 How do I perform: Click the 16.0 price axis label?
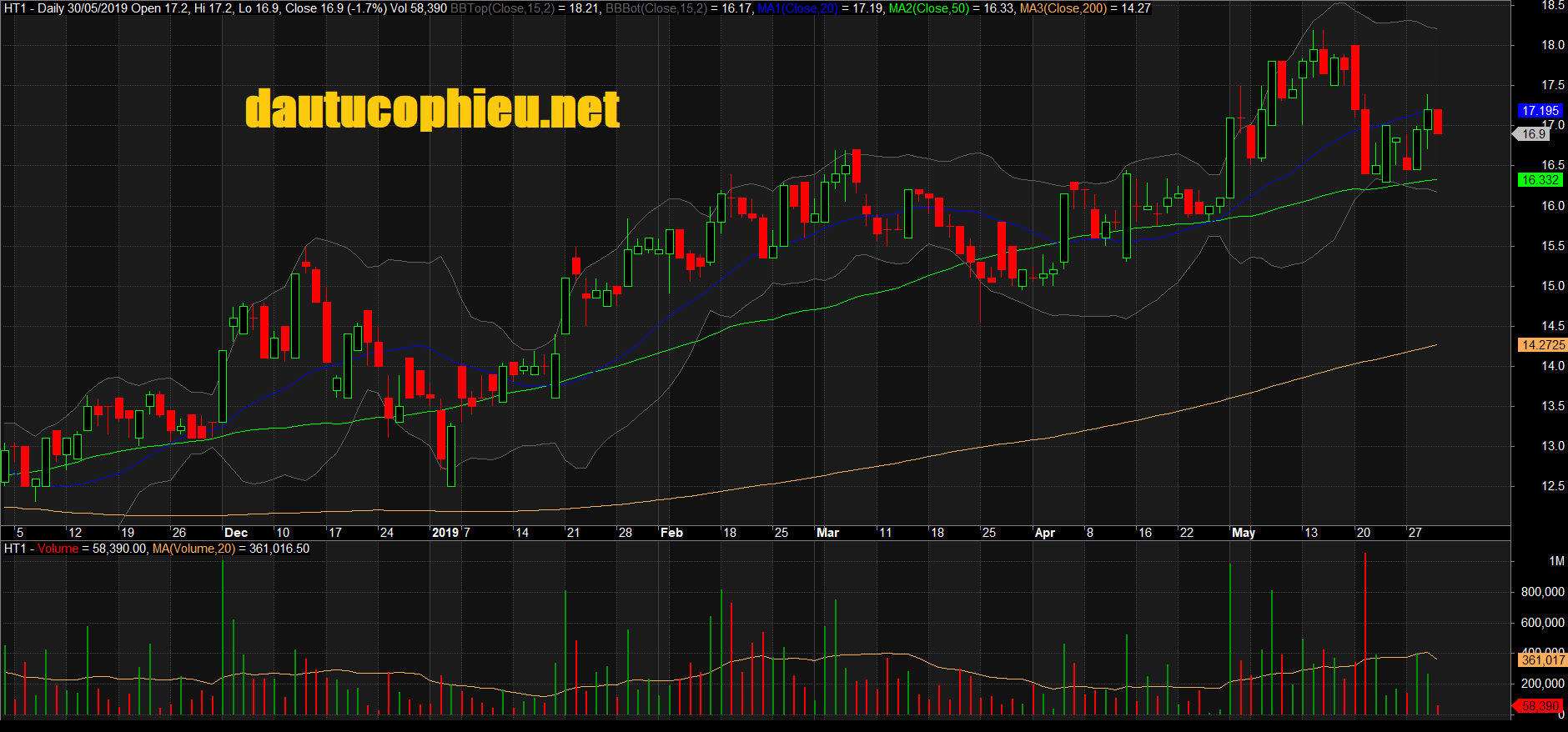tap(1553, 206)
